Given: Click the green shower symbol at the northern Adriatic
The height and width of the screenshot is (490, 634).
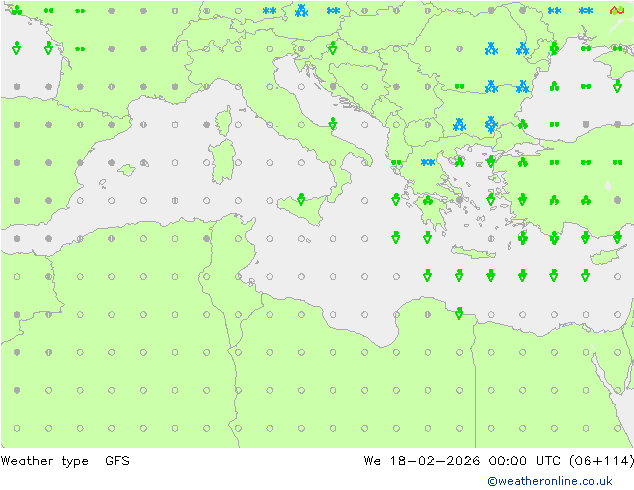Looking at the screenshot, I should 332,48.
